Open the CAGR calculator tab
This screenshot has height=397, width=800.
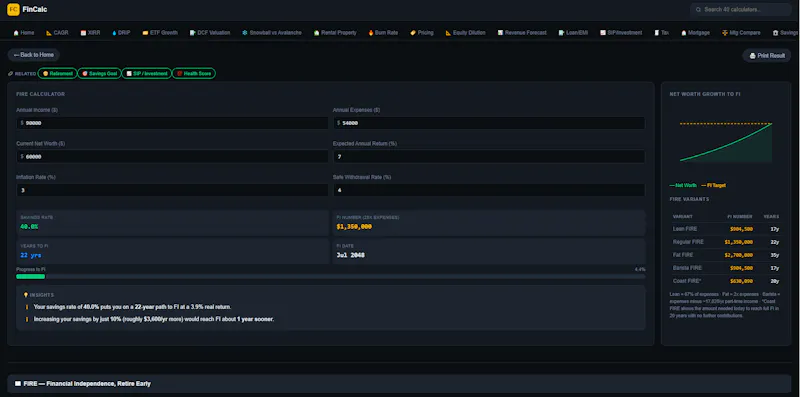coord(57,33)
